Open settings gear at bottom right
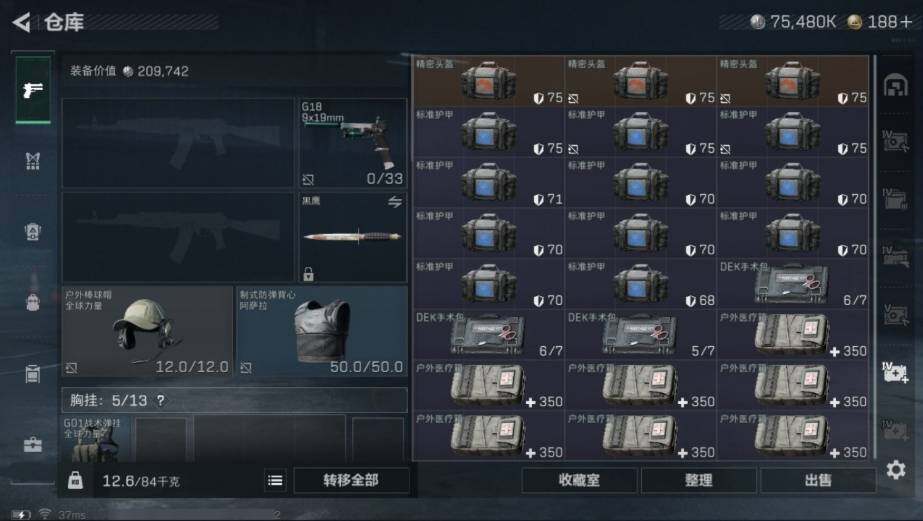This screenshot has height=521, width=923. click(x=895, y=469)
